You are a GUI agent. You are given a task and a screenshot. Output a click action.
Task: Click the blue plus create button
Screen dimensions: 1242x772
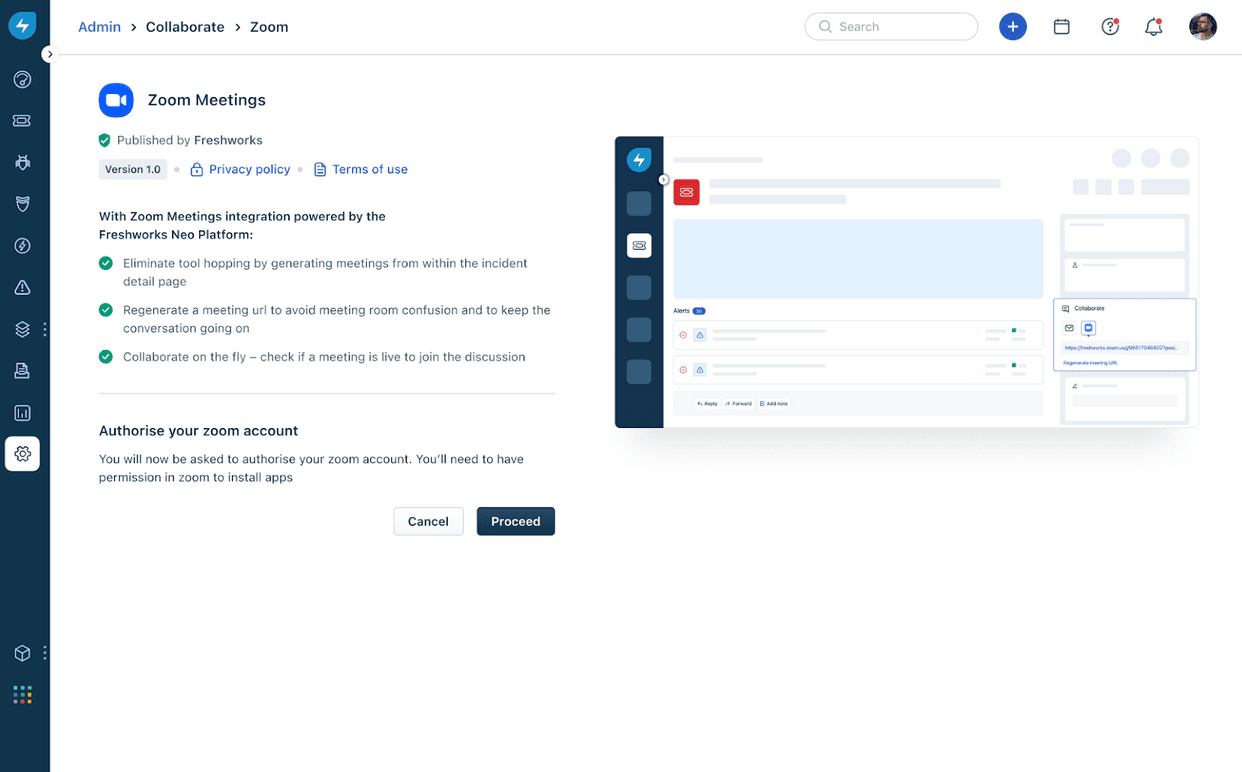[x=1013, y=27]
